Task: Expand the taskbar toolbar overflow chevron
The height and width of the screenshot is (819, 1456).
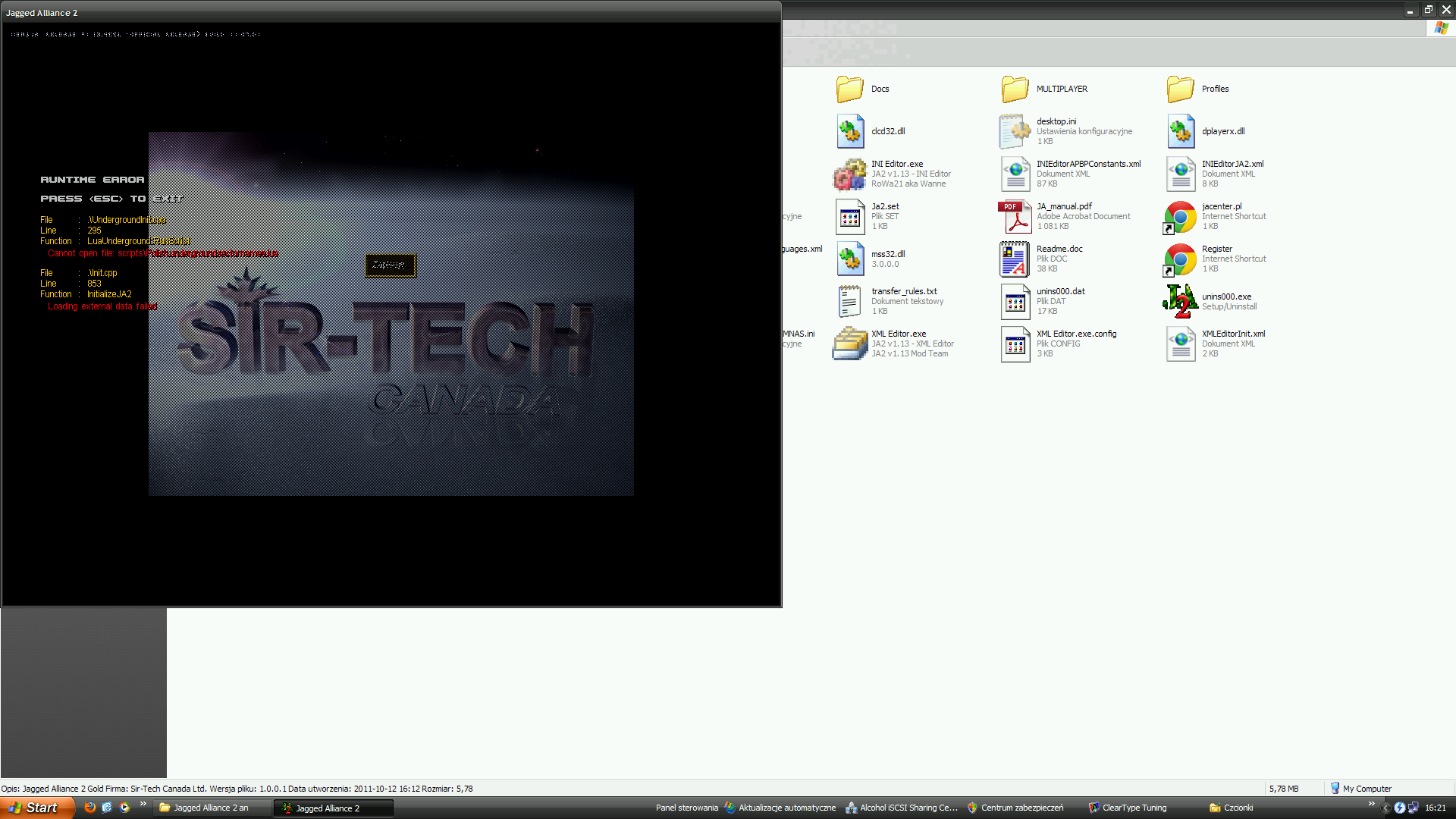Action: pyautogui.click(x=1371, y=804)
